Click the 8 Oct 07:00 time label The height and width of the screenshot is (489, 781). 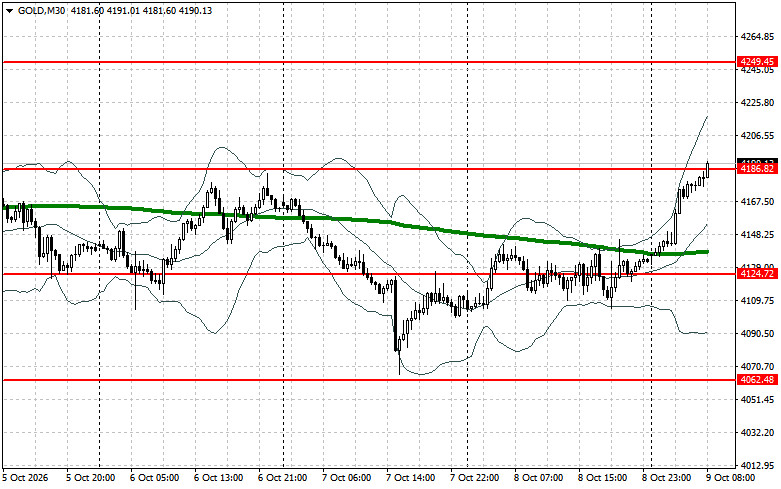538,478
